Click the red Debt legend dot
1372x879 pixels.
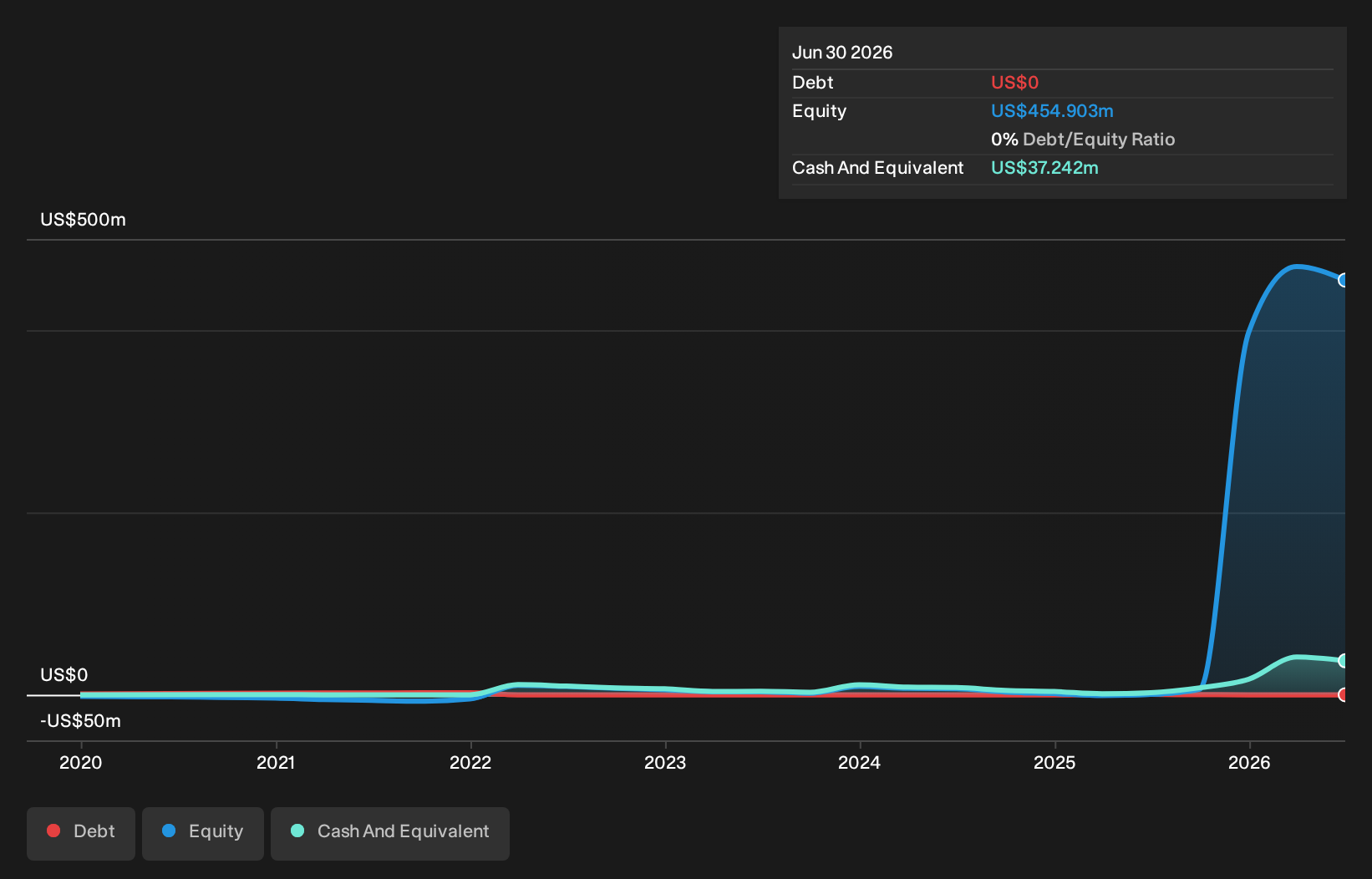[x=53, y=831]
